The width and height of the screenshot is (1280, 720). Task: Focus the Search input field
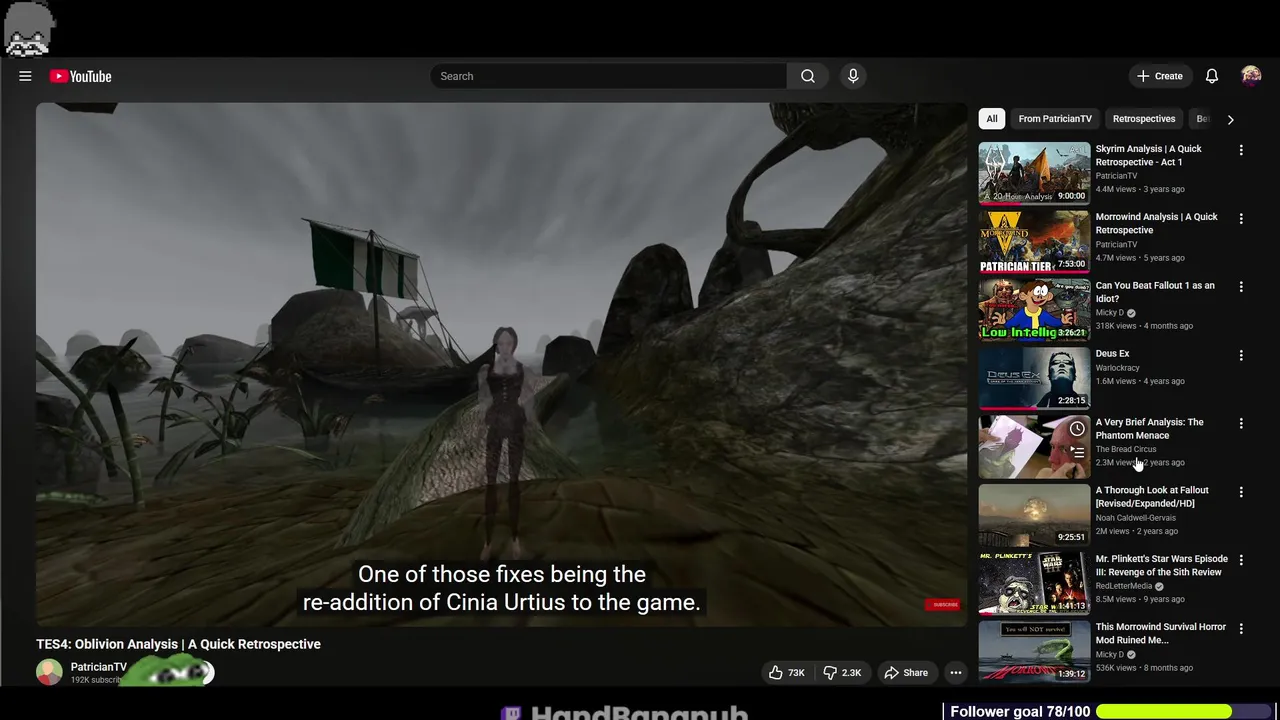click(x=609, y=76)
